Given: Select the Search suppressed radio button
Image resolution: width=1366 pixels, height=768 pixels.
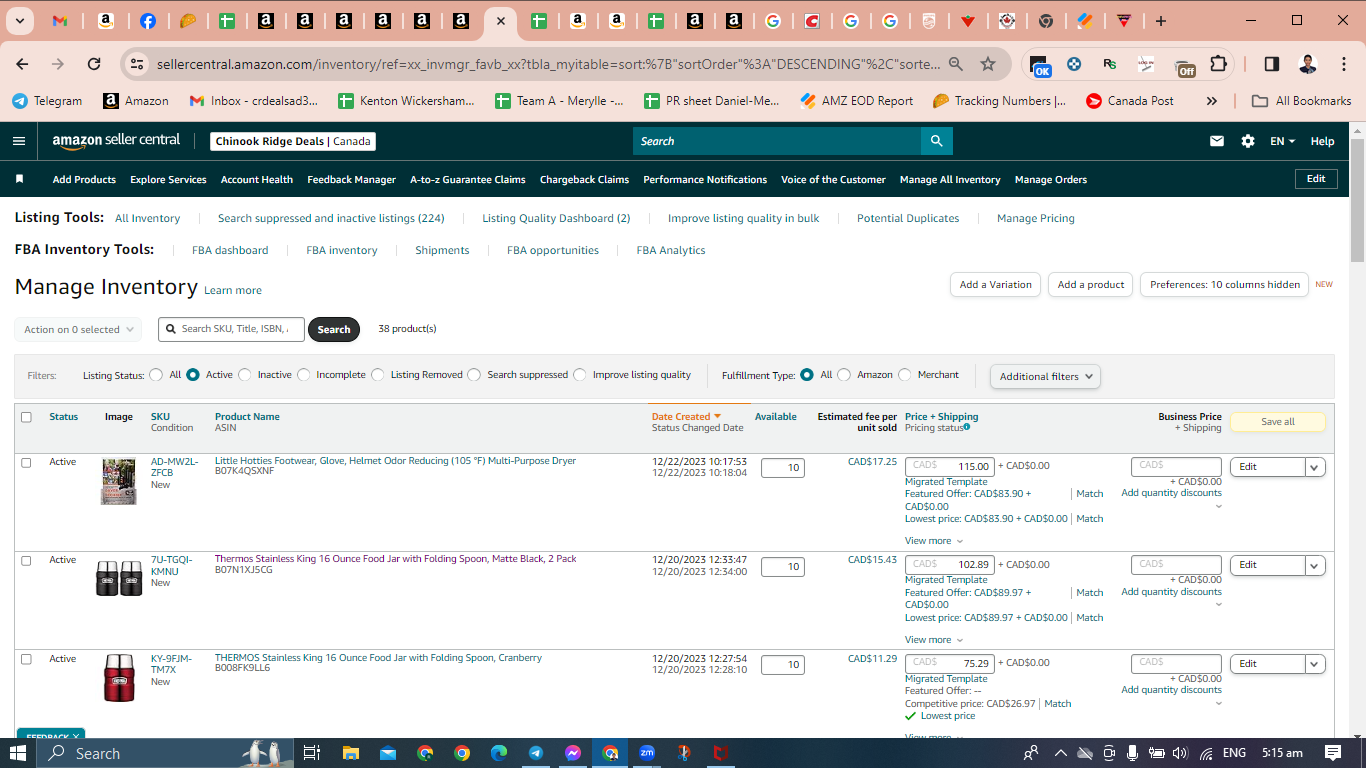Looking at the screenshot, I should [475, 375].
